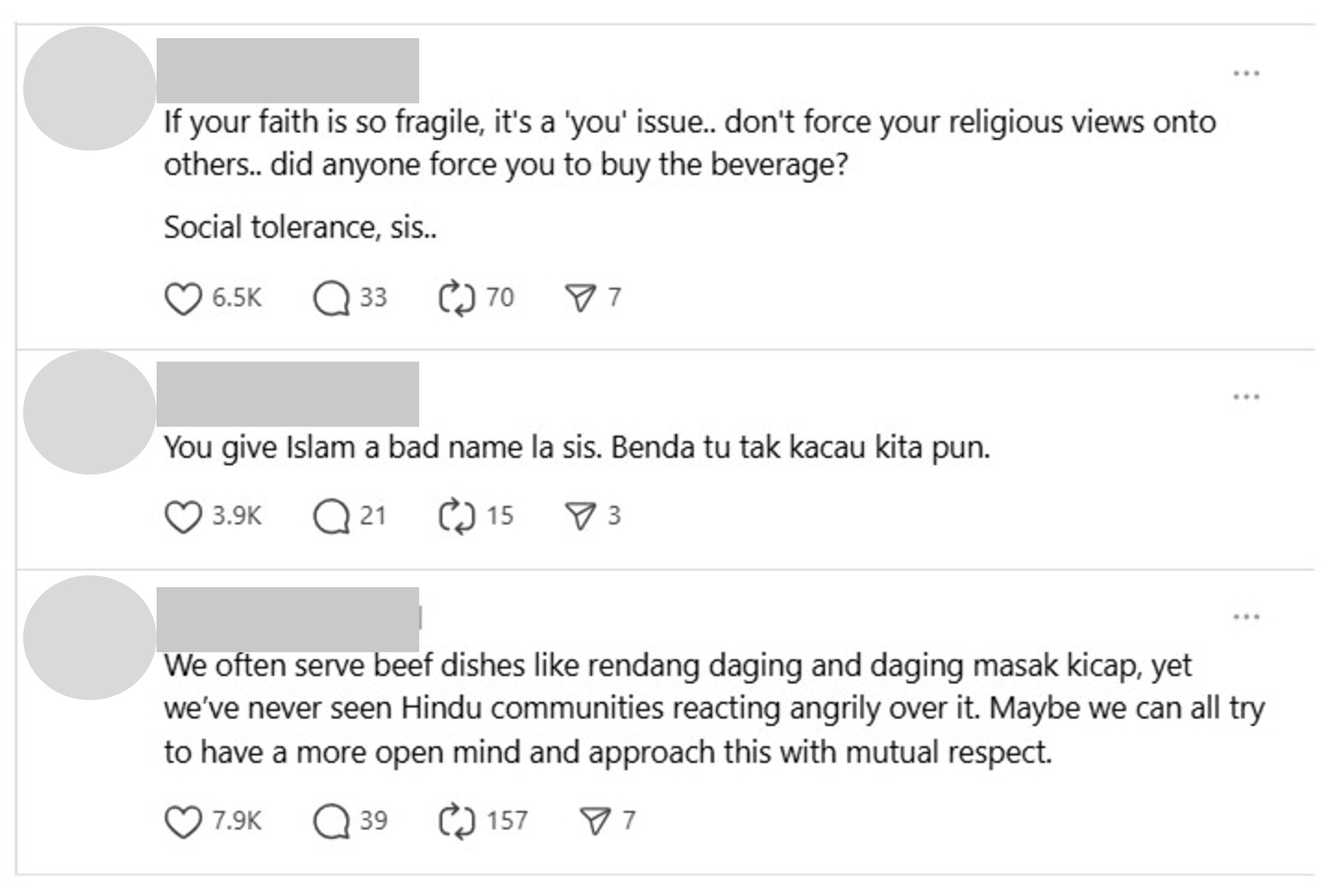Repost the 'mutual respect' post
This screenshot has height=896, width=1334.
456,822
